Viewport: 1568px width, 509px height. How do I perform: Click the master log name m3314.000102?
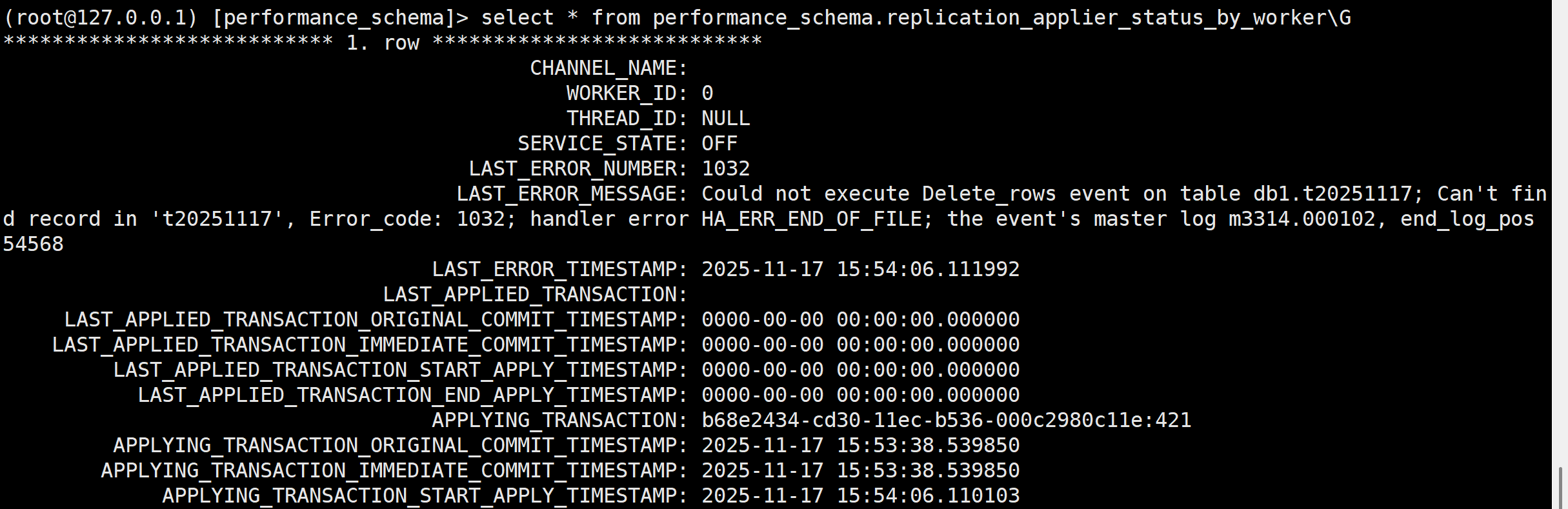(x=1302, y=219)
